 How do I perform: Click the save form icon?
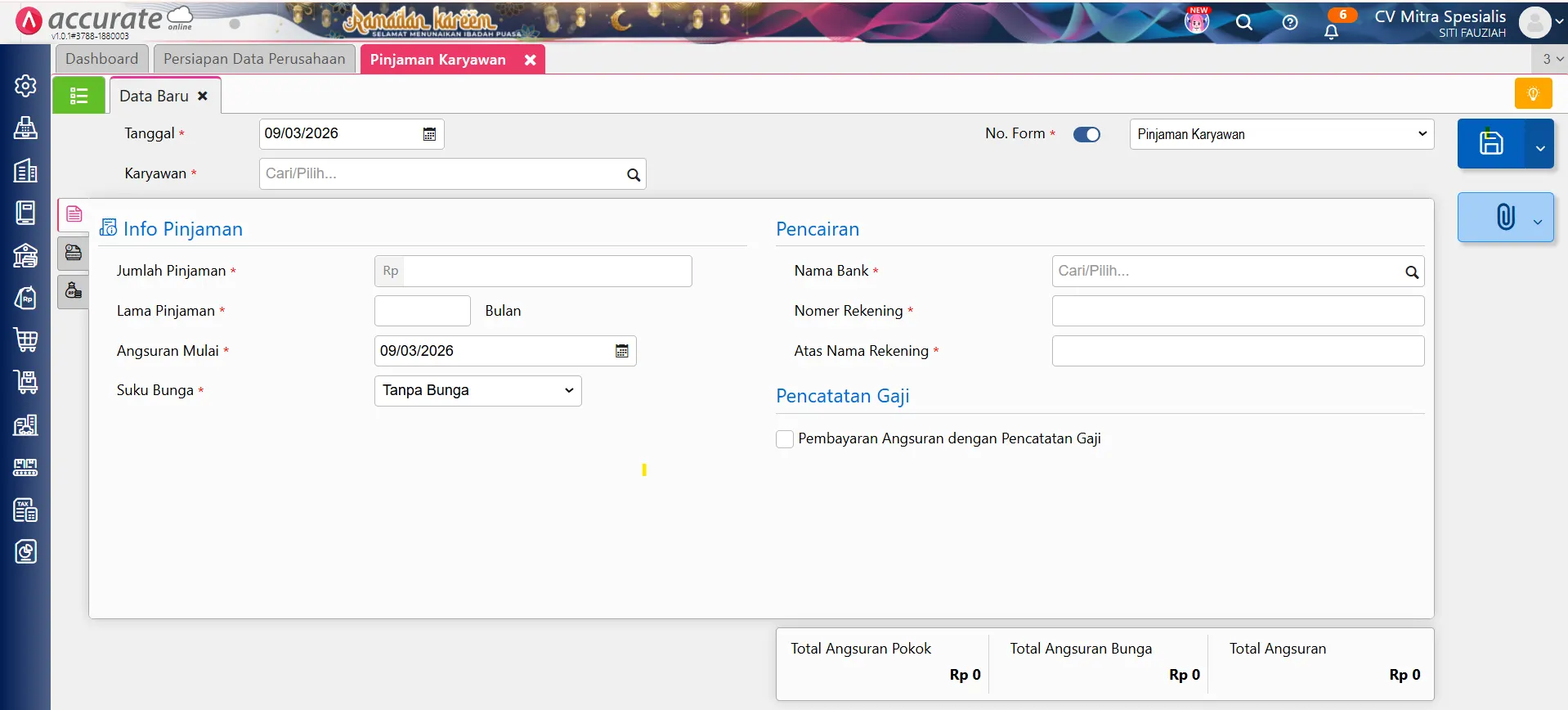(1490, 143)
